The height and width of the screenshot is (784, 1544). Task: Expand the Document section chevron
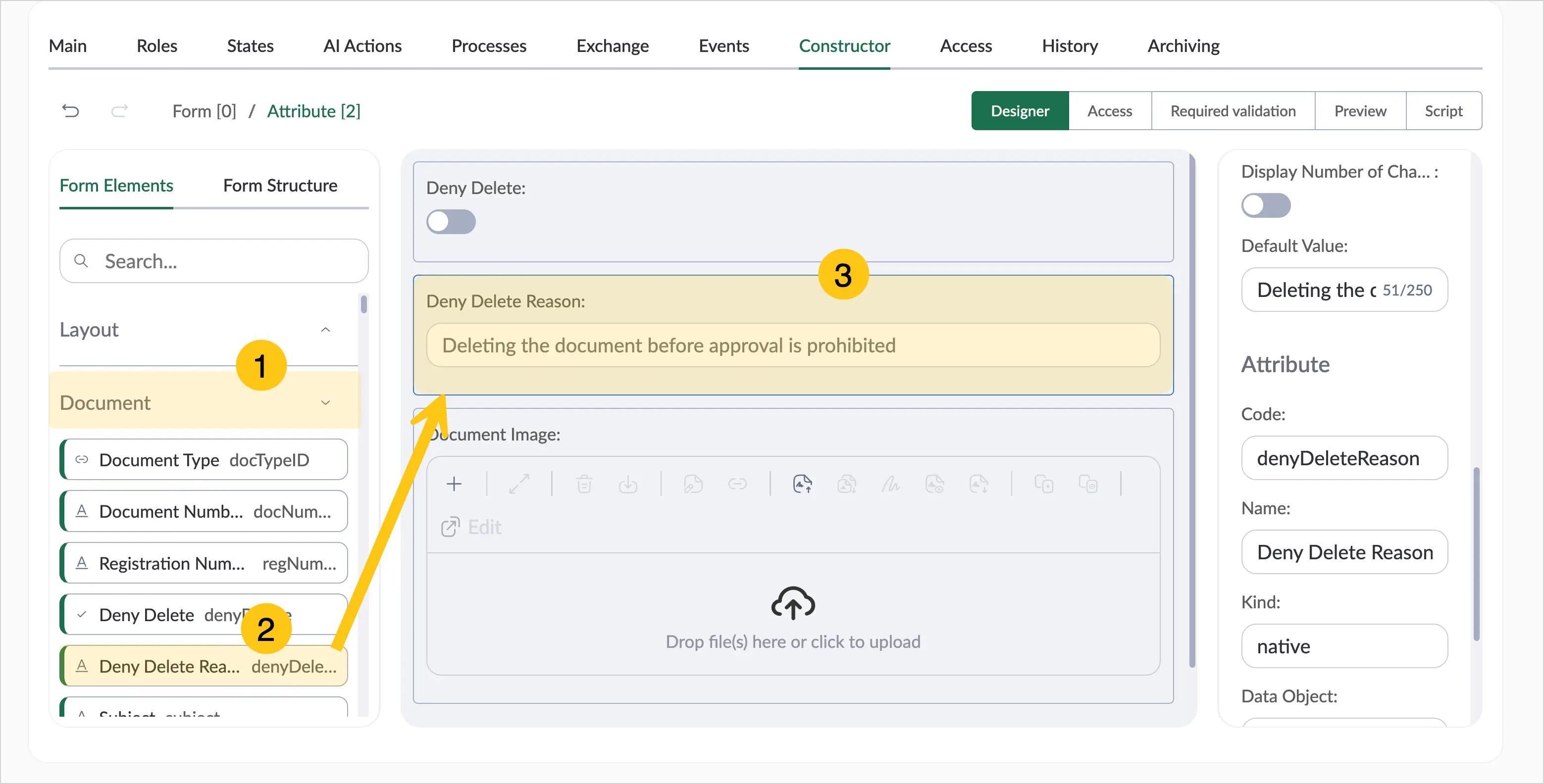click(x=325, y=402)
